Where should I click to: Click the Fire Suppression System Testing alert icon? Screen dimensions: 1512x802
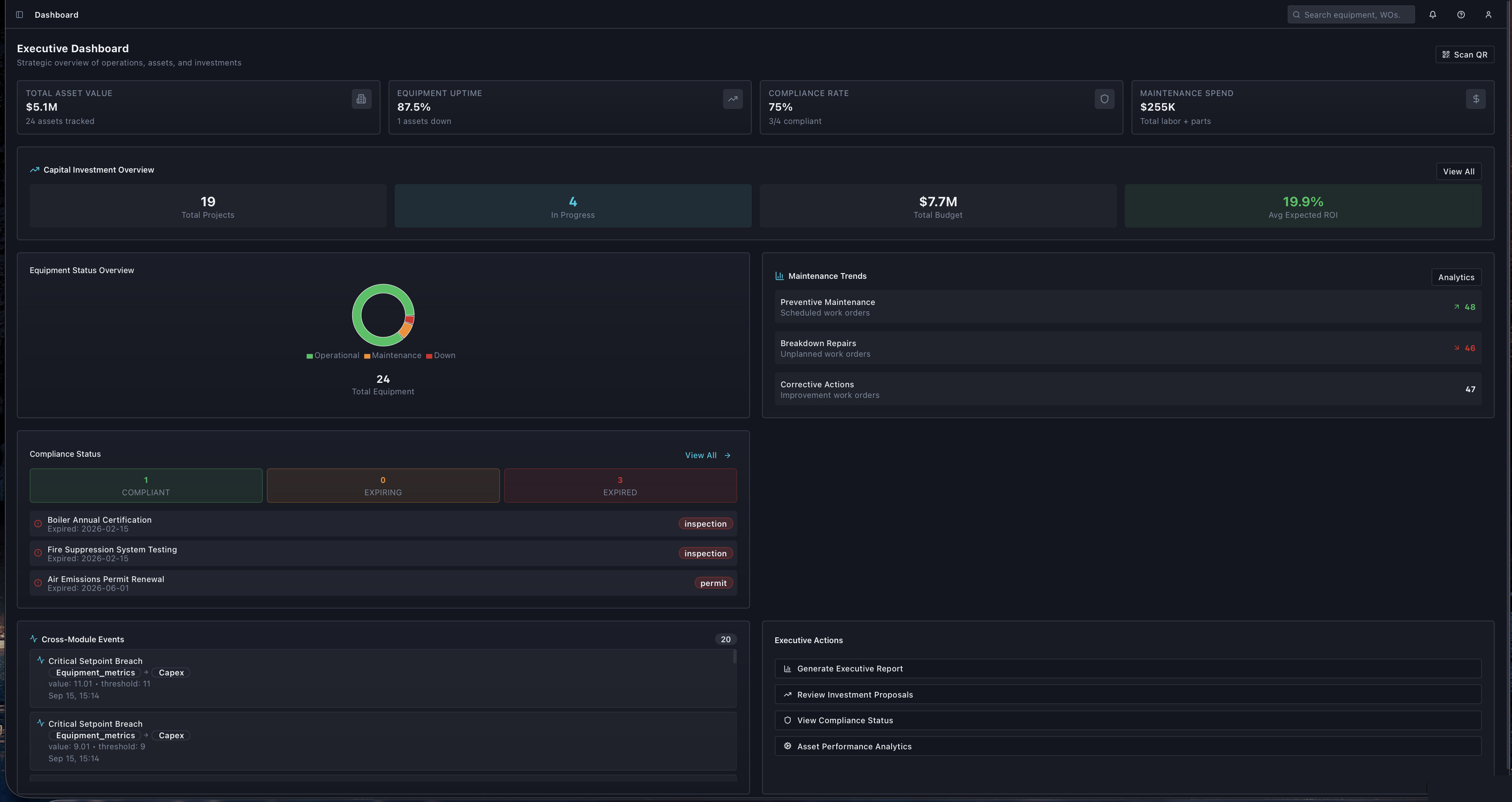(38, 553)
